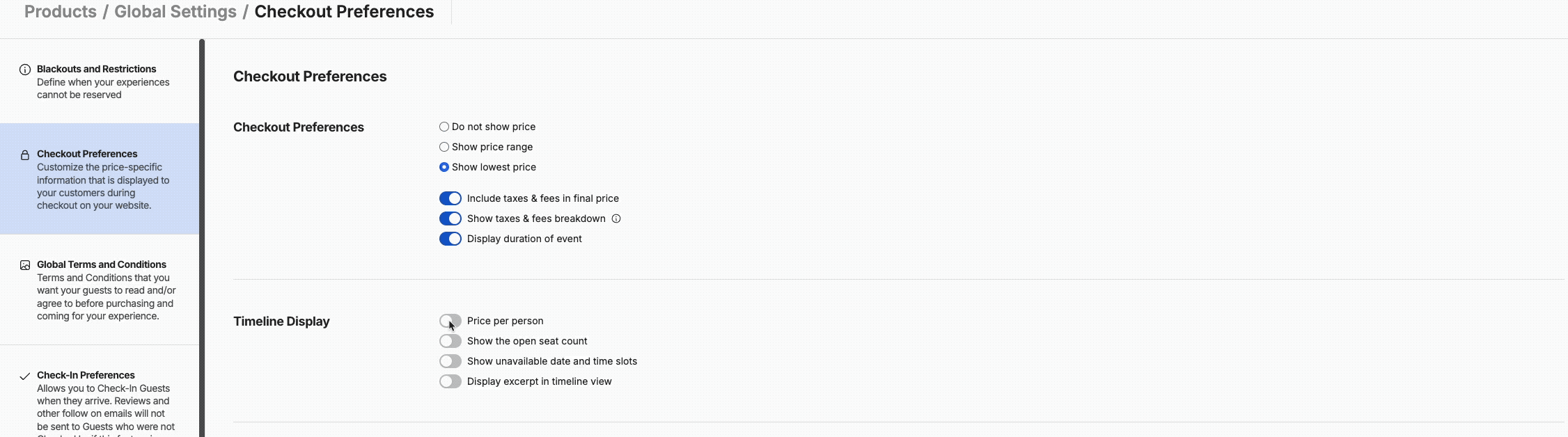Open Blackouts and Restrictions sidebar section

[100, 81]
